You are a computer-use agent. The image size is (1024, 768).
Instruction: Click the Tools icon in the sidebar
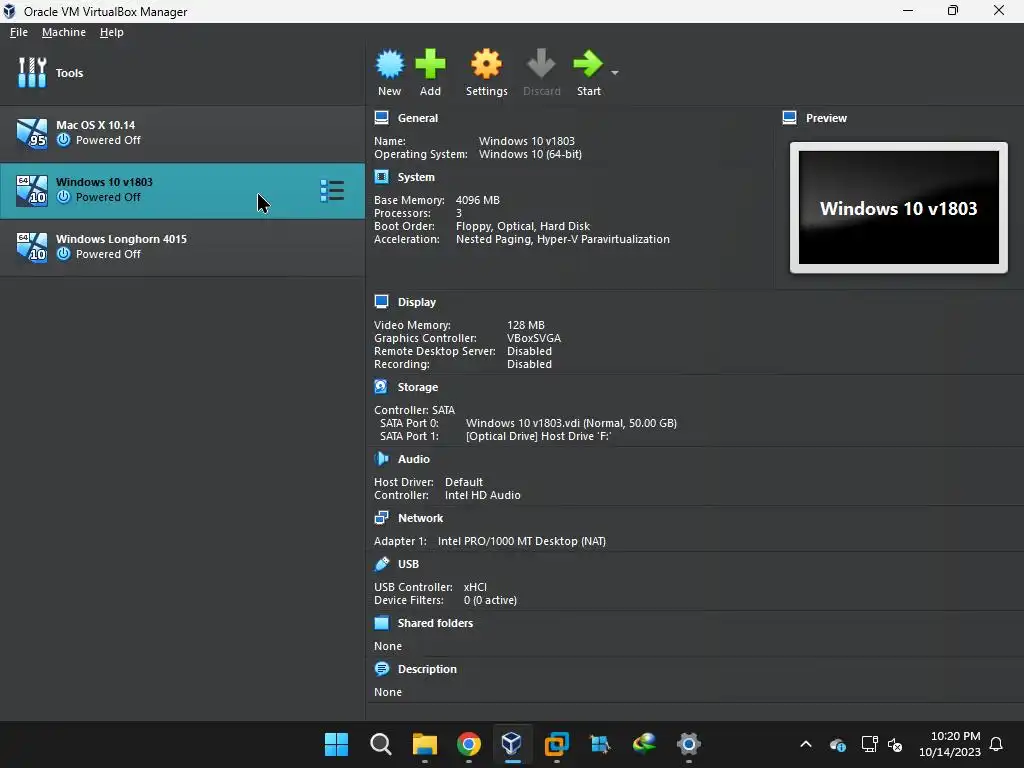pyautogui.click(x=32, y=72)
